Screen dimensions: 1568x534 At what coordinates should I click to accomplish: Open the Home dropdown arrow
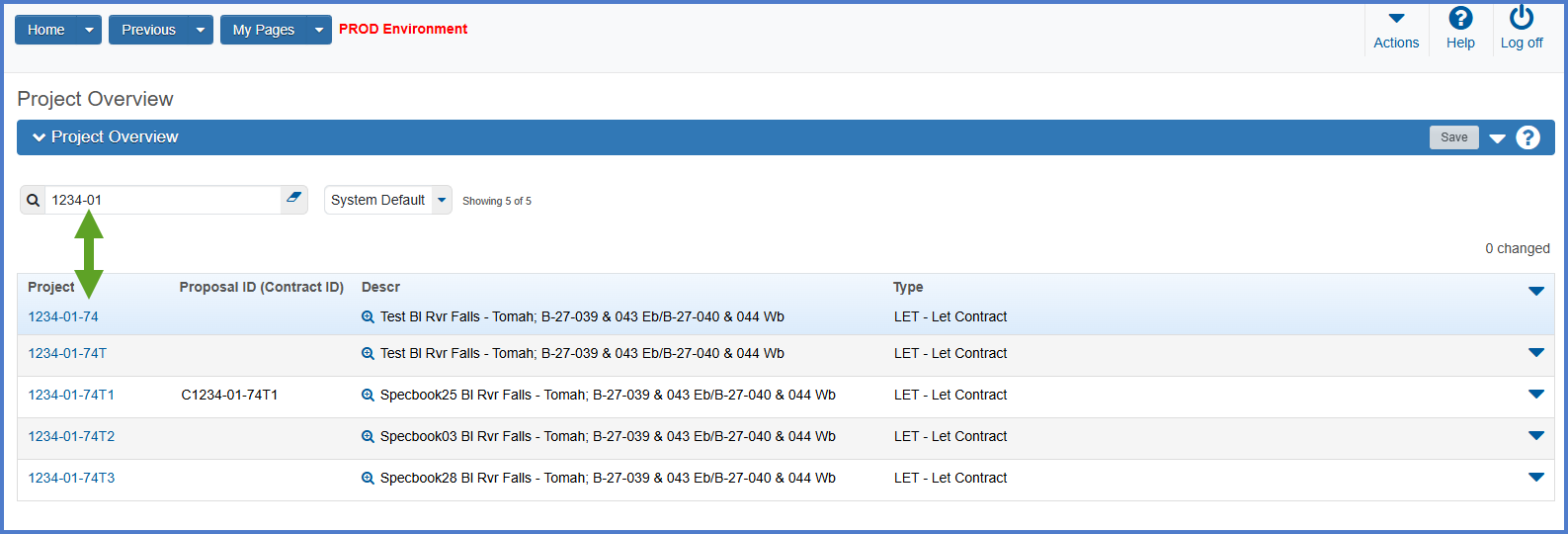pyautogui.click(x=89, y=30)
